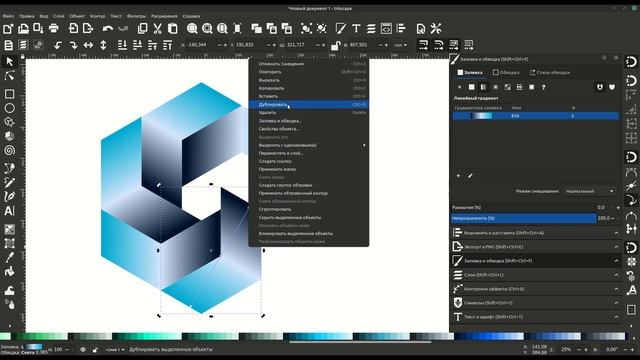Click the zoom percentage field

click(567, 349)
